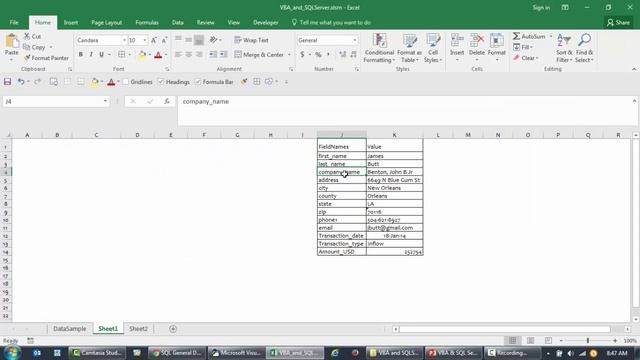Click Merge & Center
The height and width of the screenshot is (360, 640).
coord(259,54)
